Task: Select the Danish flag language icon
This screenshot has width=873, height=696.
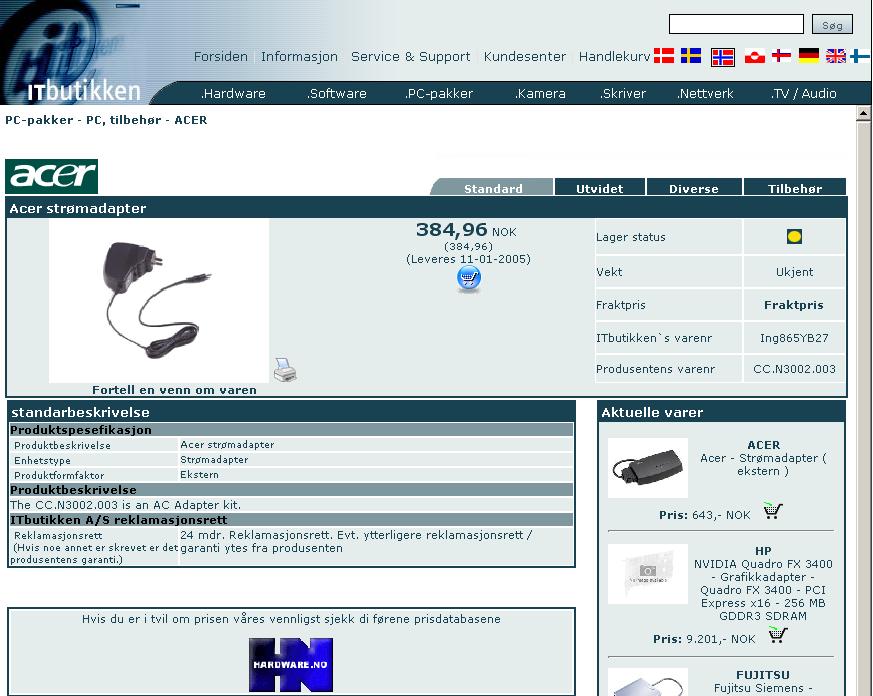Action: point(664,56)
